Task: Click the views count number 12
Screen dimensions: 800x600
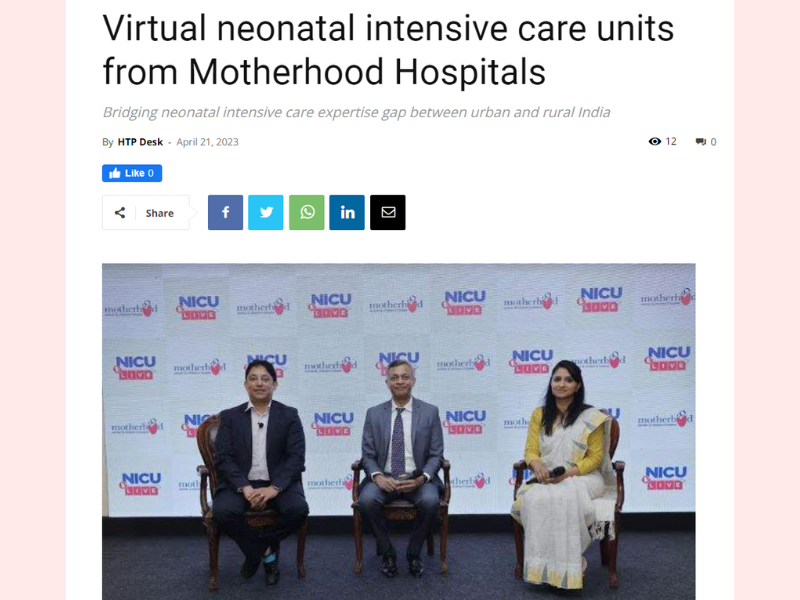Action: (x=671, y=141)
